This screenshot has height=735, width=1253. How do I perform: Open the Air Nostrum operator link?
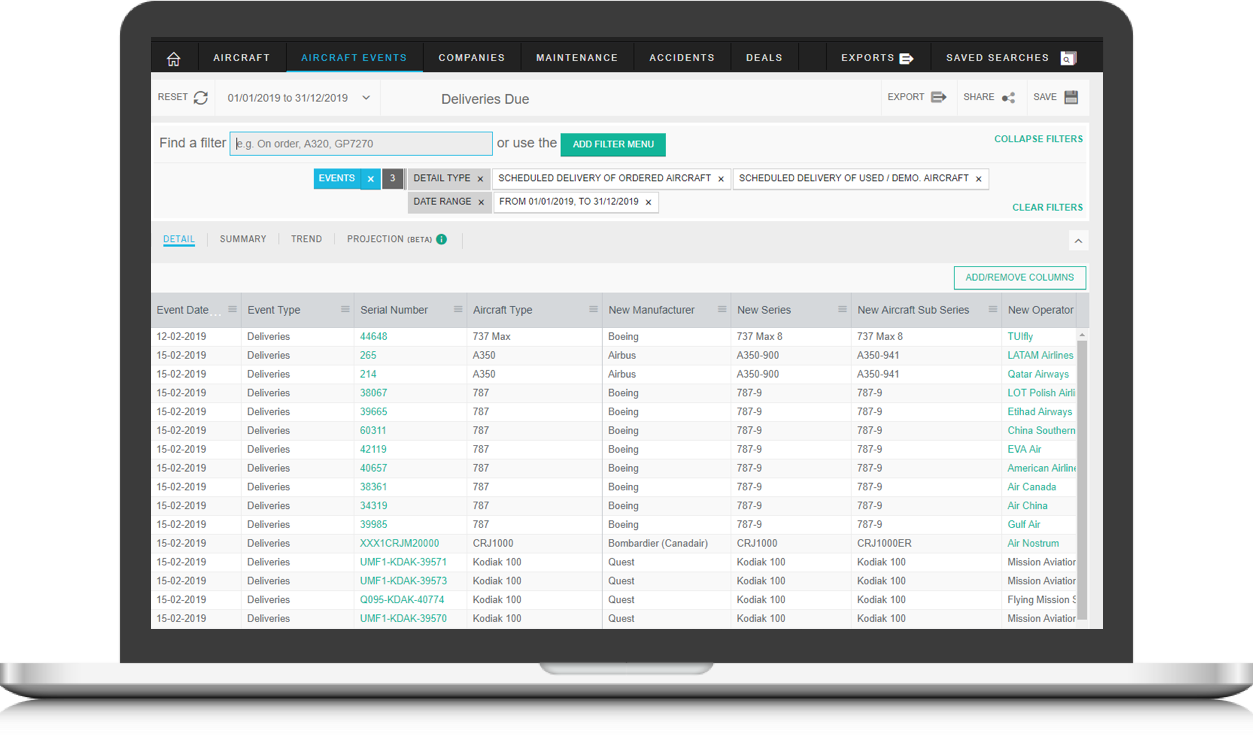point(1034,543)
